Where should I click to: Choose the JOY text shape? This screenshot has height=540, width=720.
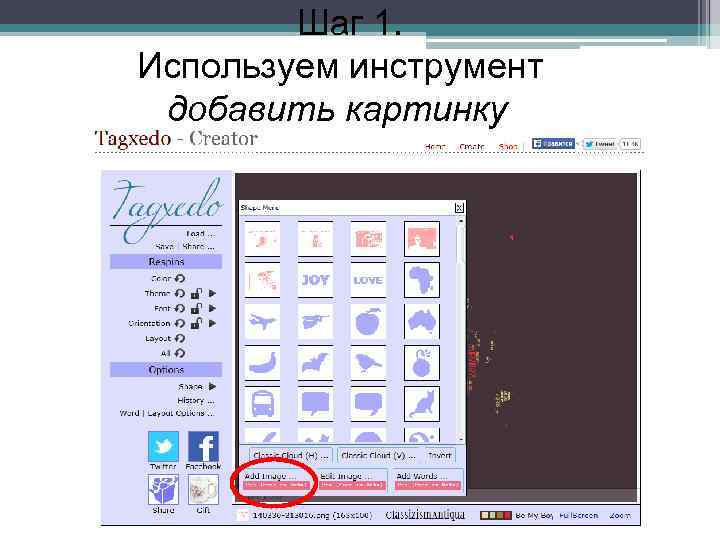(315, 280)
